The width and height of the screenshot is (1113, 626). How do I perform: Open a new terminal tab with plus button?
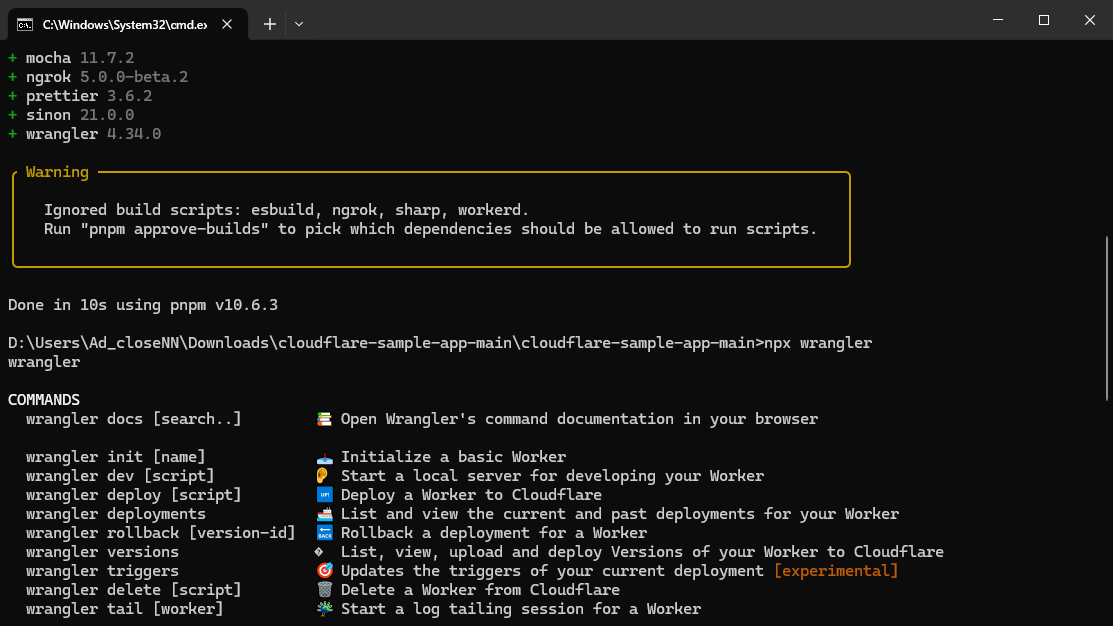(270, 24)
